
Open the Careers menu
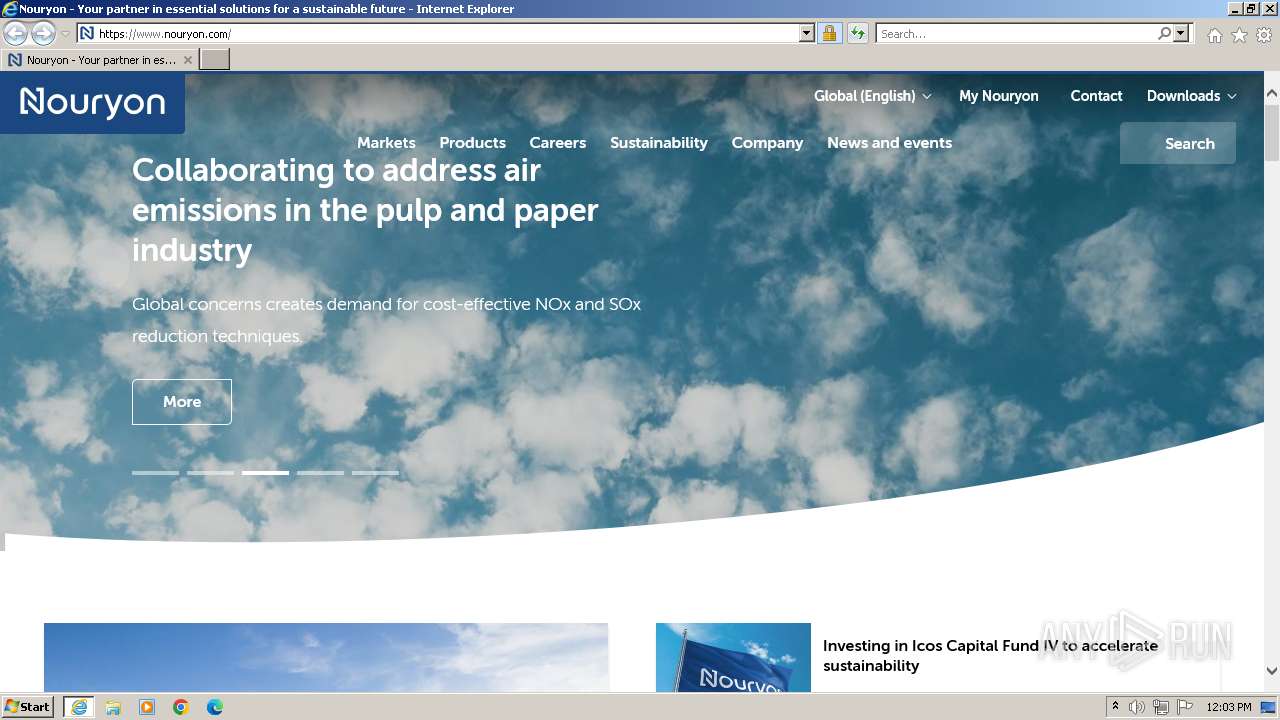557,143
